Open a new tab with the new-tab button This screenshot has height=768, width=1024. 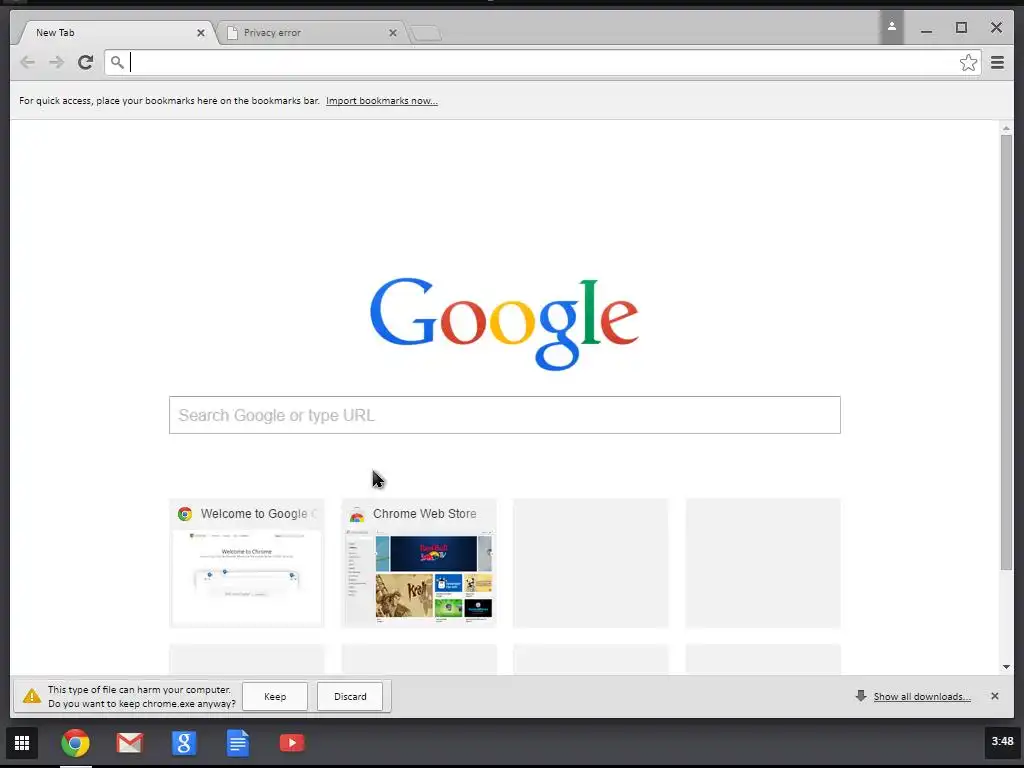coord(426,33)
